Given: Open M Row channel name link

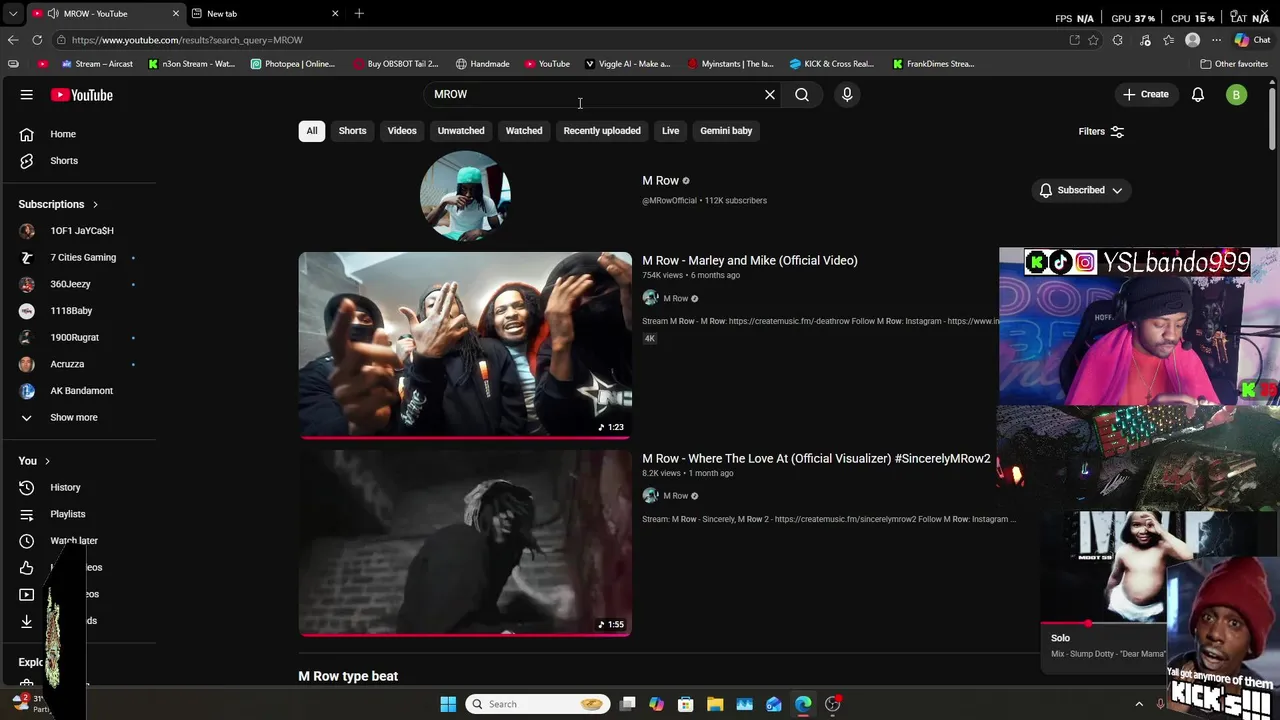Looking at the screenshot, I should [x=660, y=181].
